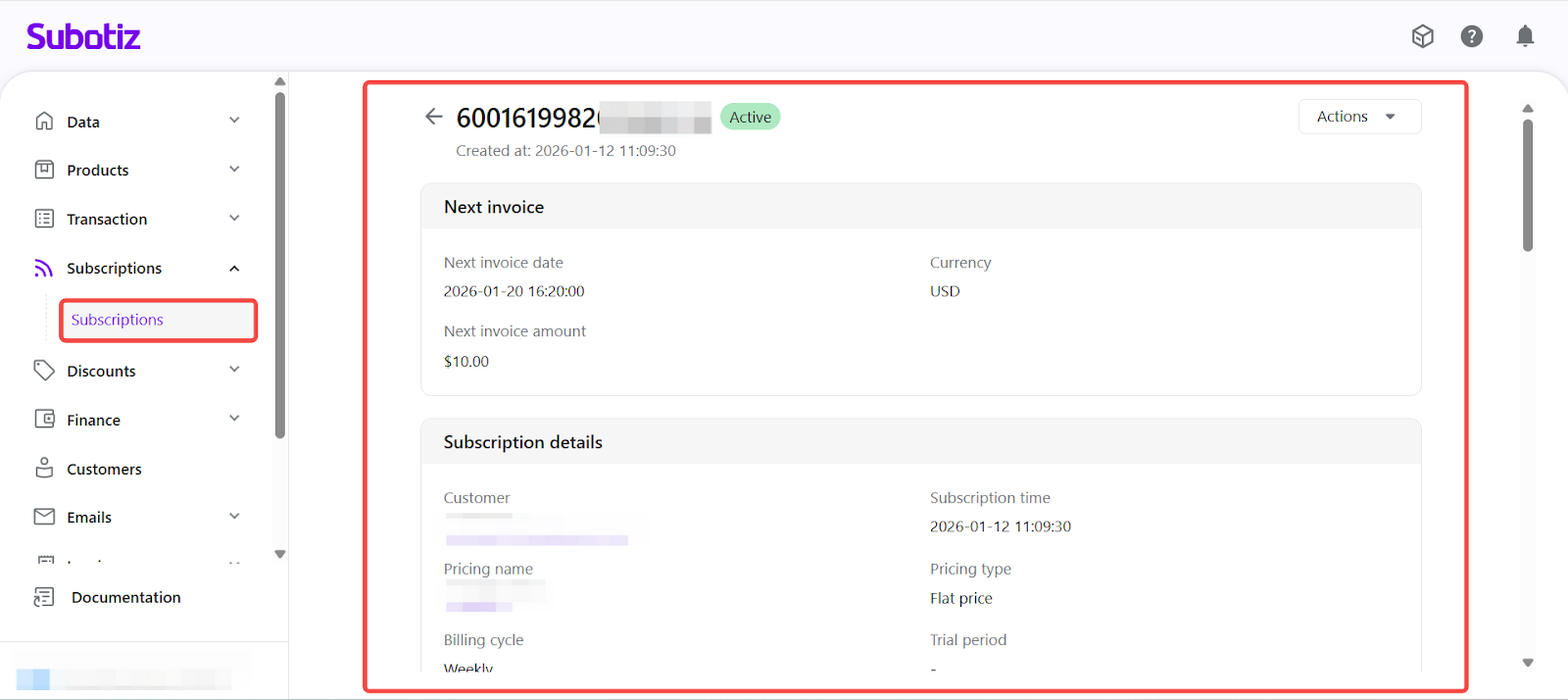Click the Data home icon in sidebar

(44, 122)
